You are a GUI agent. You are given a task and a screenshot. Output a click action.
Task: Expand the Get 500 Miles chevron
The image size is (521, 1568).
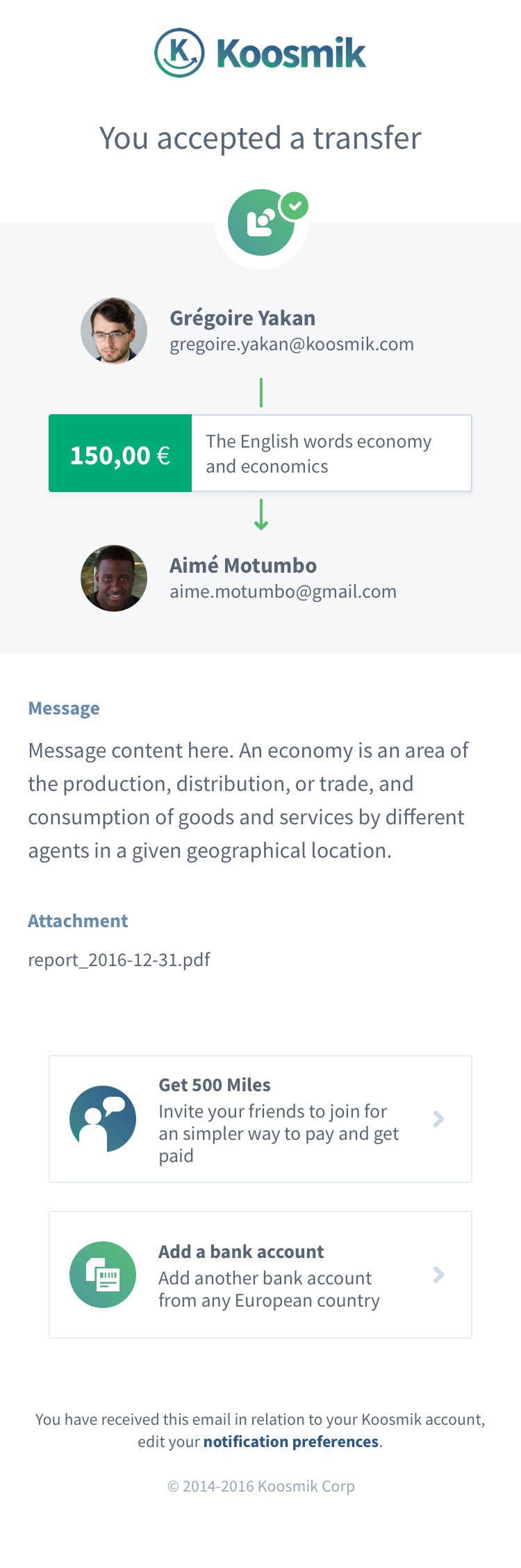(x=438, y=1119)
